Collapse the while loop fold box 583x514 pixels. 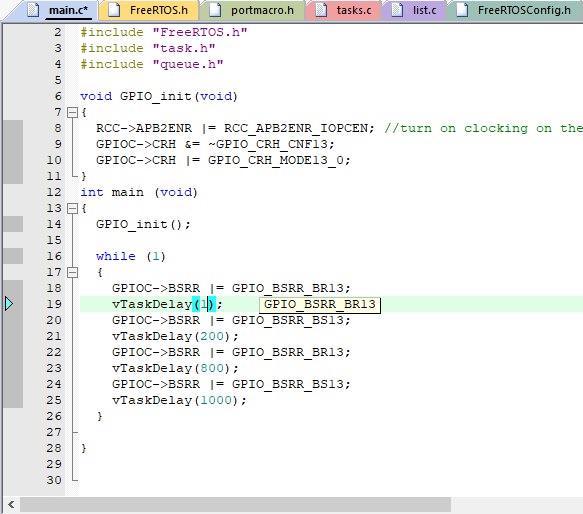click(72, 273)
